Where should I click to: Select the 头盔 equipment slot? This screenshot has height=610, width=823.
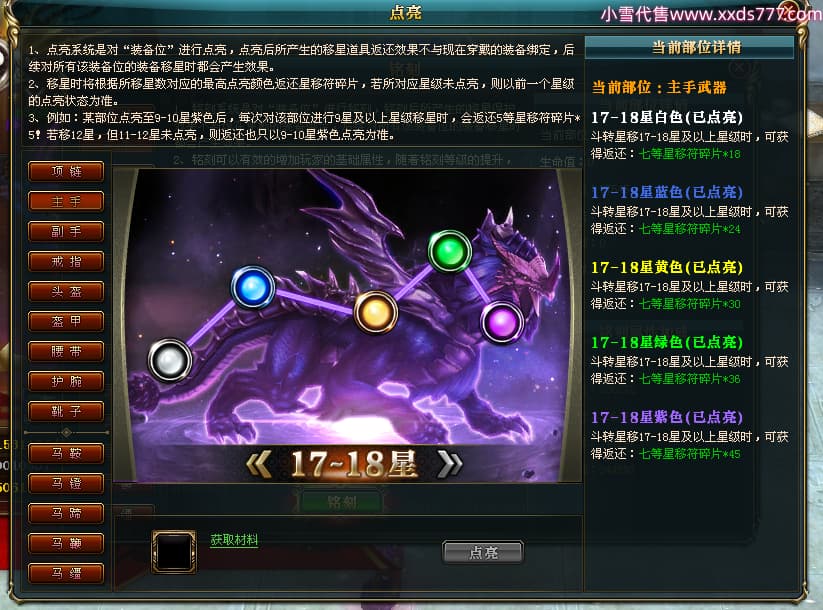tap(66, 291)
